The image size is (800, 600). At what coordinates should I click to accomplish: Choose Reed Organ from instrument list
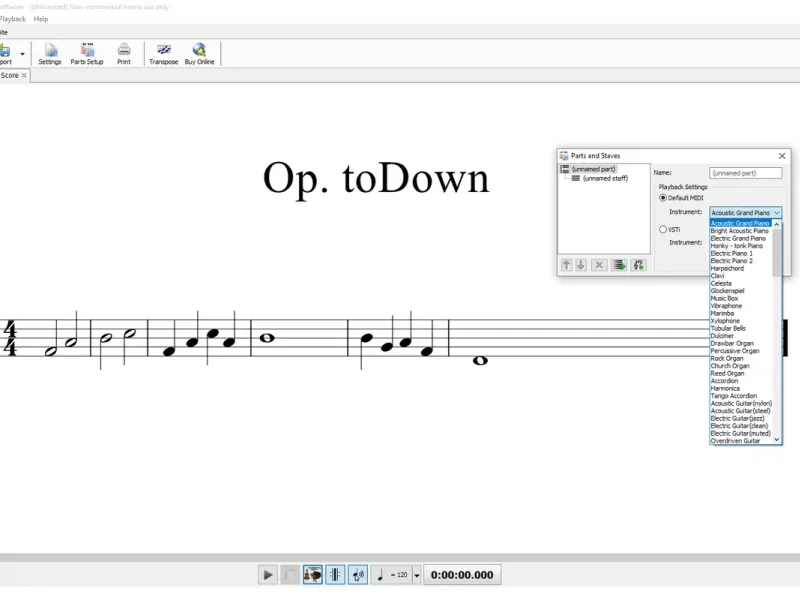pos(727,373)
